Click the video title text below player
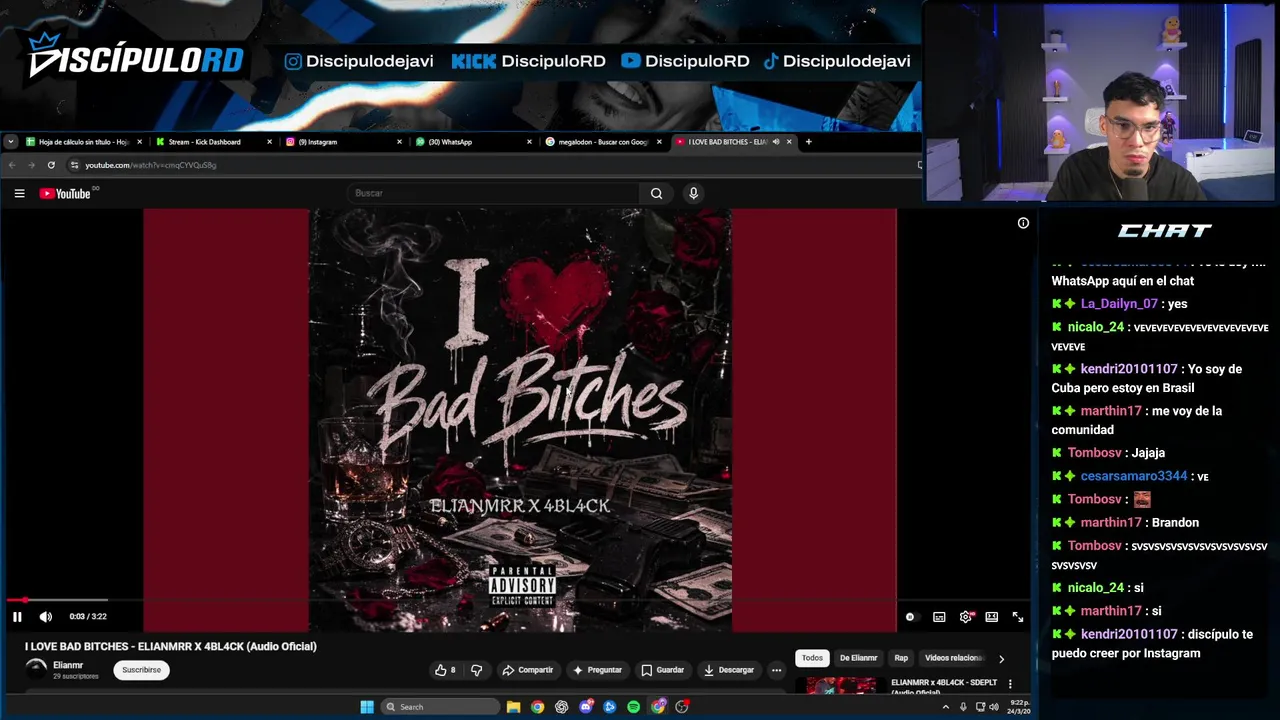The height and width of the screenshot is (720, 1280). 171,647
